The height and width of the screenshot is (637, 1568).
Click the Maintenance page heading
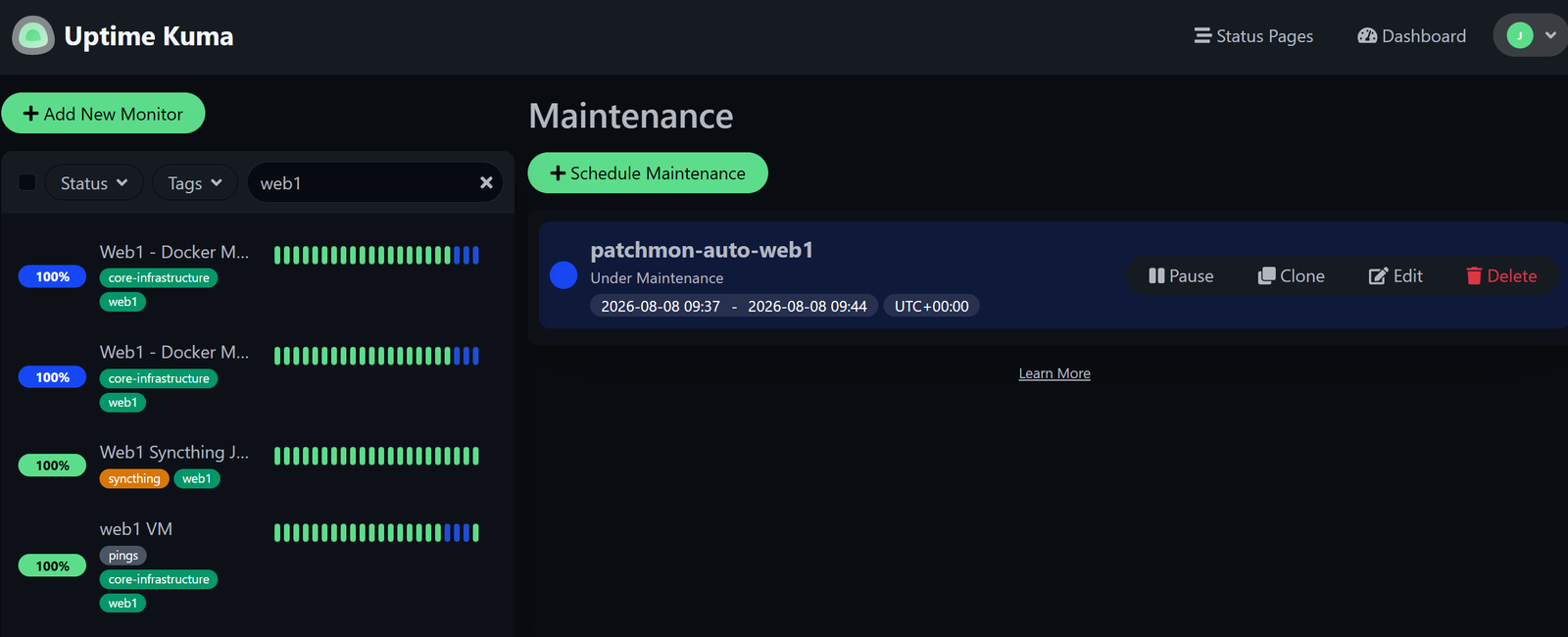[x=631, y=116]
